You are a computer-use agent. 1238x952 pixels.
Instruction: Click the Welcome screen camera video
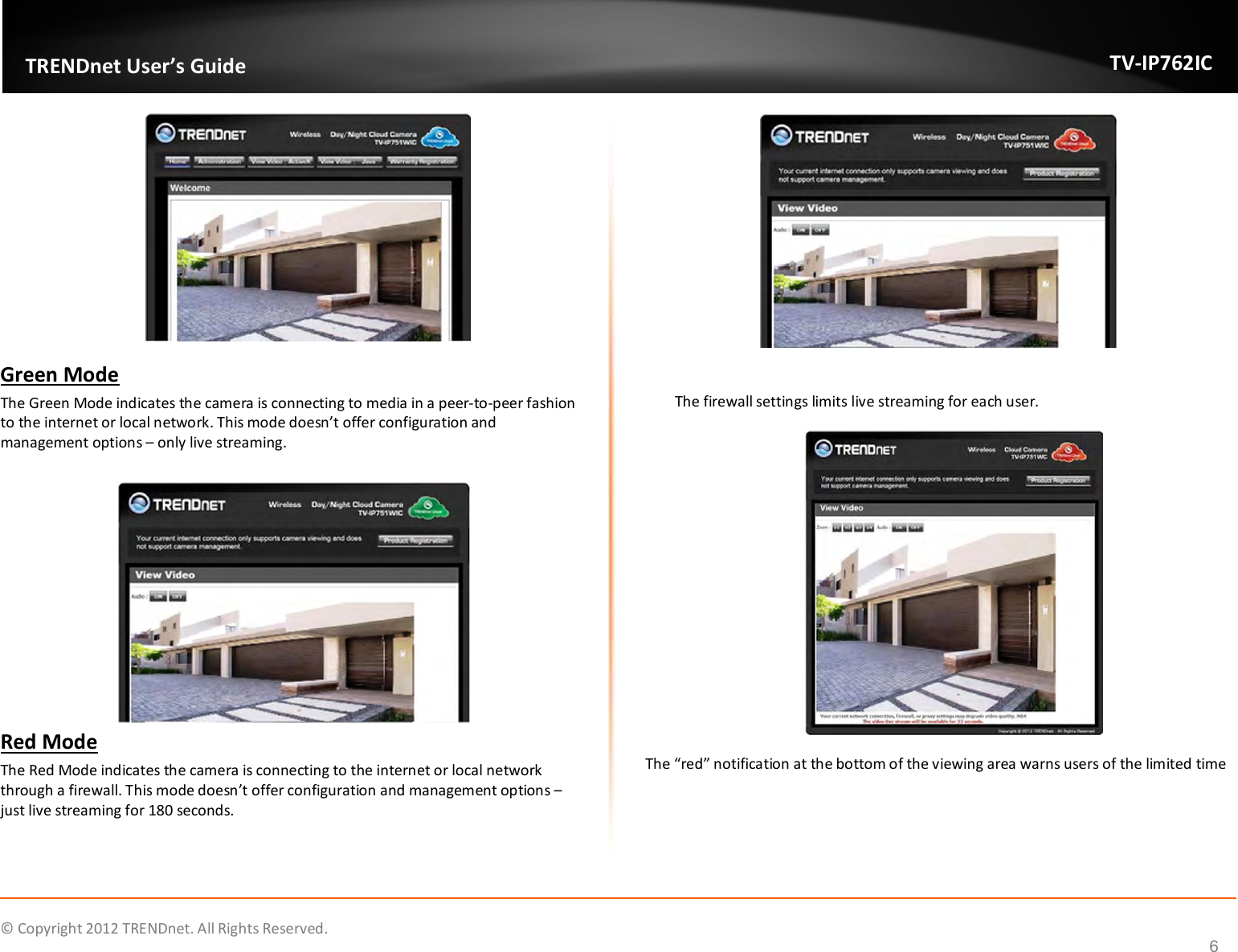pos(308,271)
